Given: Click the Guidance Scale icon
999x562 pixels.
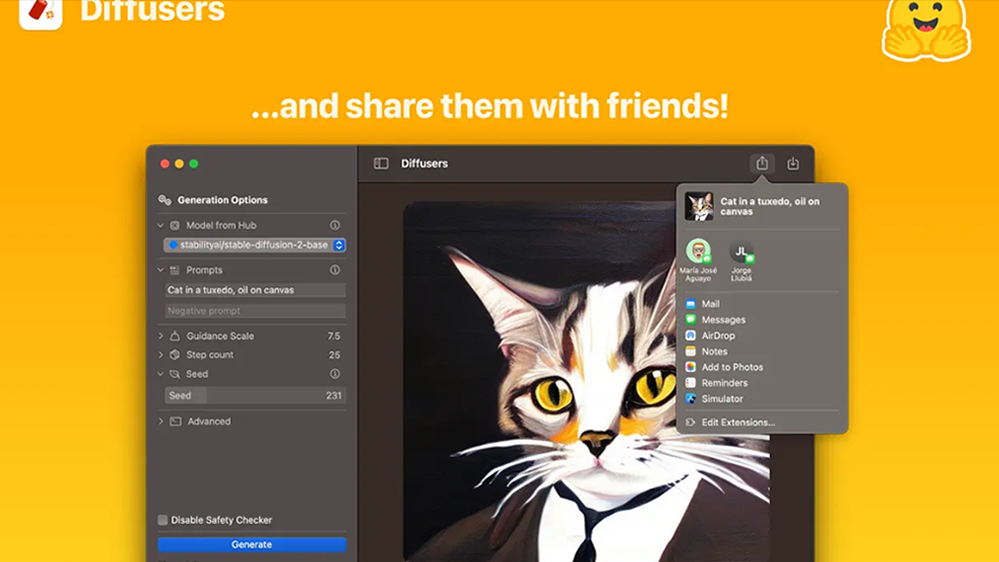Looking at the screenshot, I should tap(175, 336).
